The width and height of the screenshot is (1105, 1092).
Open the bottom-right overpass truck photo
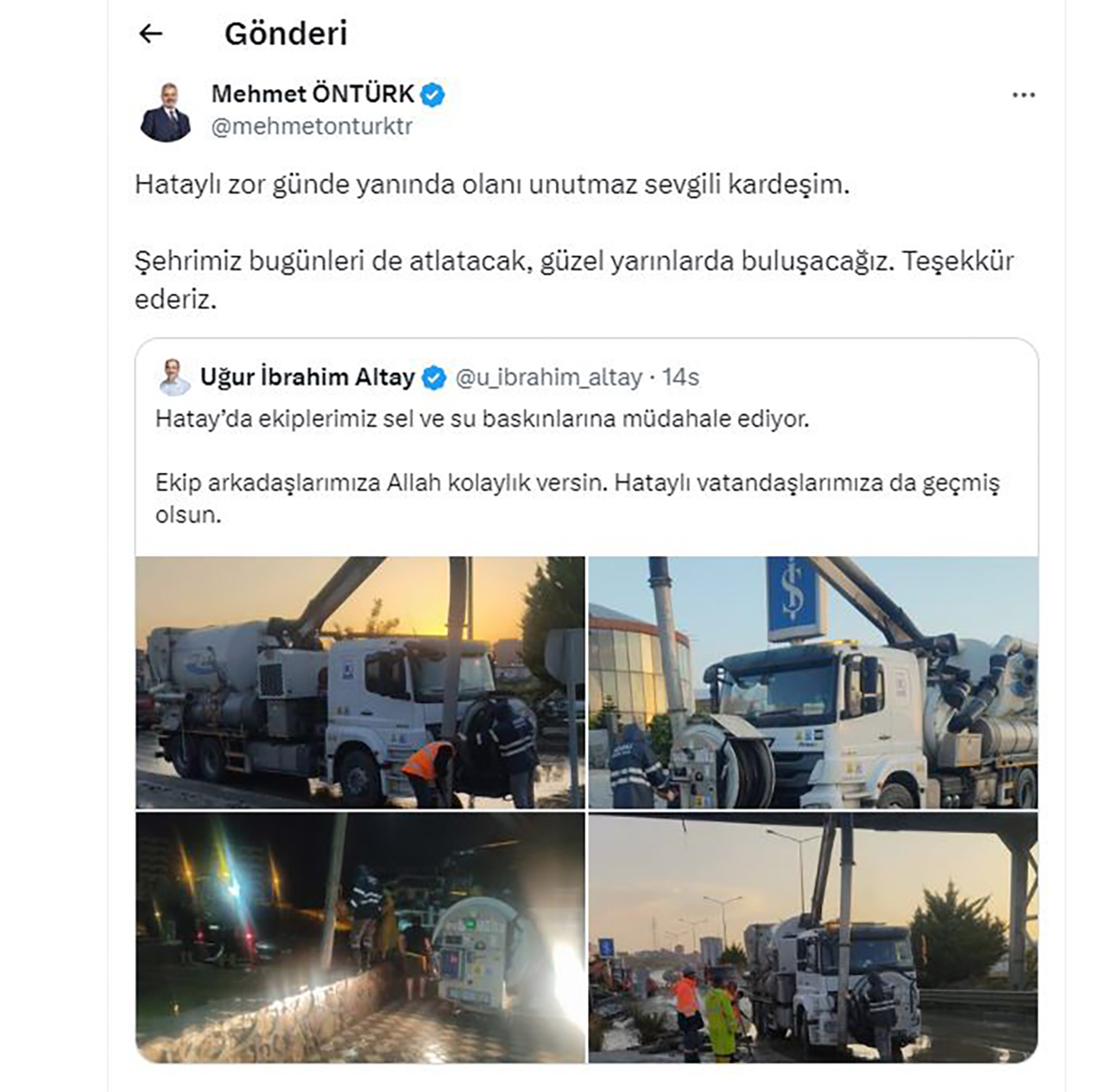(x=813, y=937)
